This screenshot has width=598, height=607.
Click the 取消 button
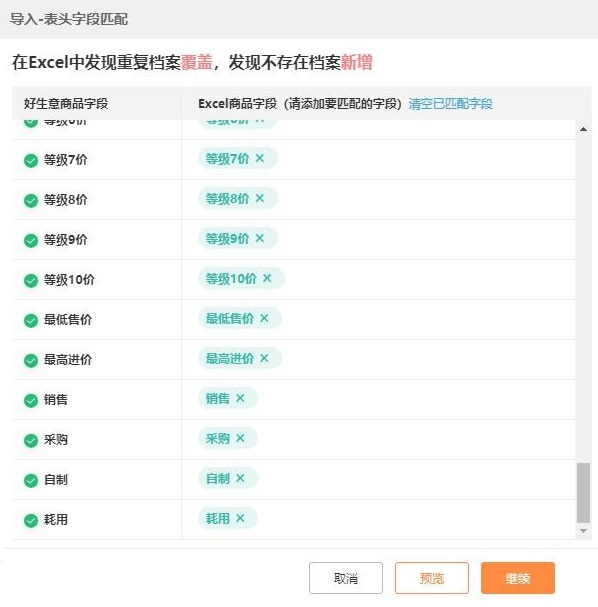tap(346, 578)
